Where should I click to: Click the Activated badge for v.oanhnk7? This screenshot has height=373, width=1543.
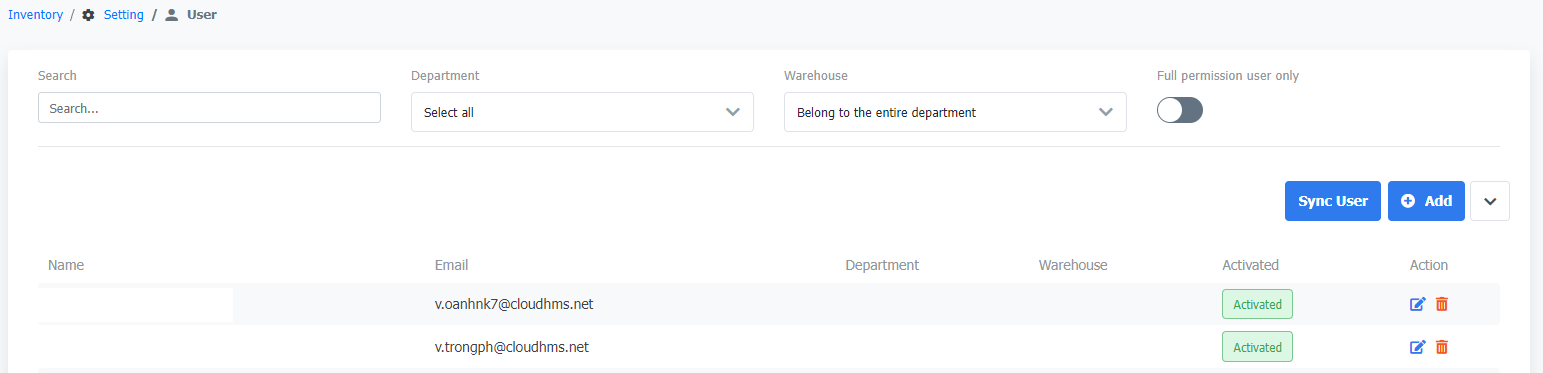point(1257,304)
